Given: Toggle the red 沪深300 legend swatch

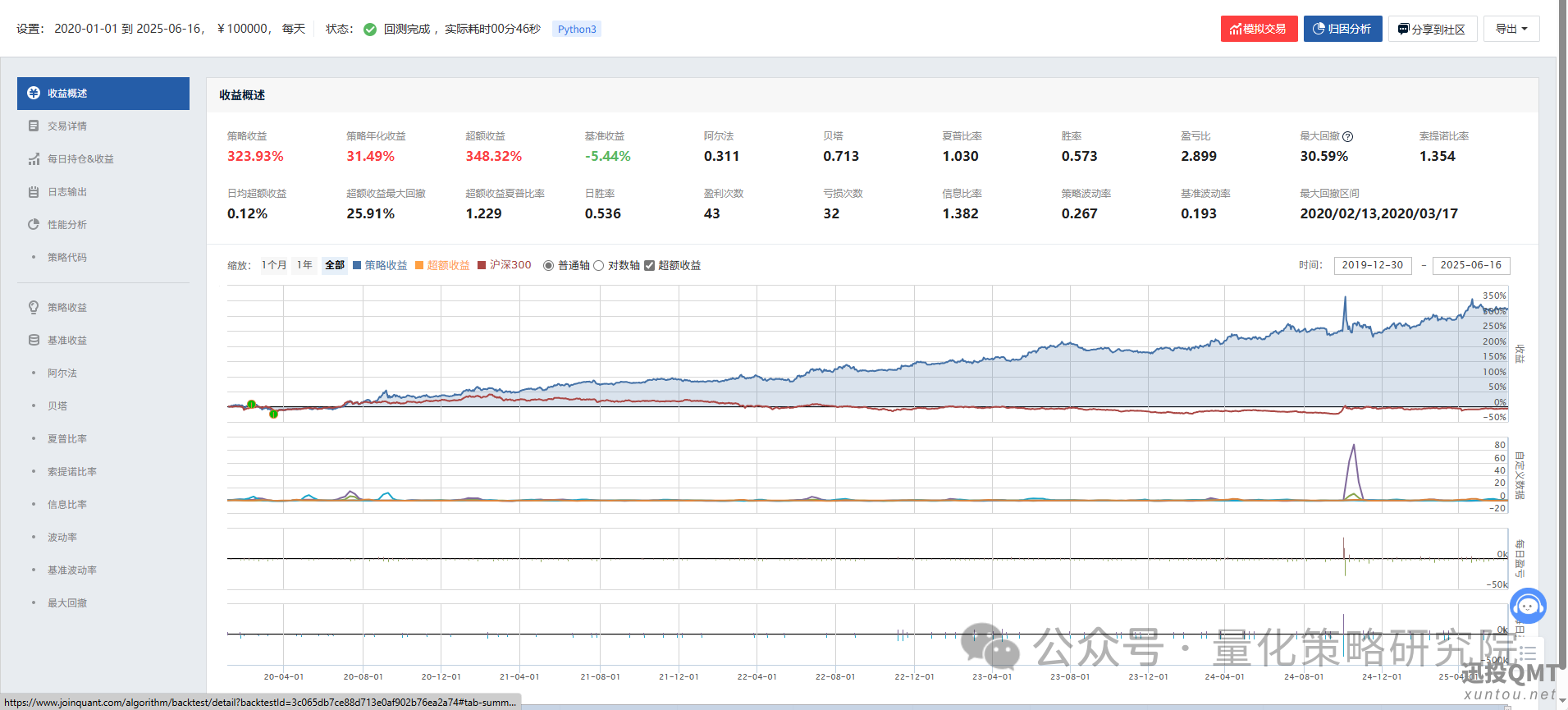Looking at the screenshot, I should pyautogui.click(x=482, y=265).
